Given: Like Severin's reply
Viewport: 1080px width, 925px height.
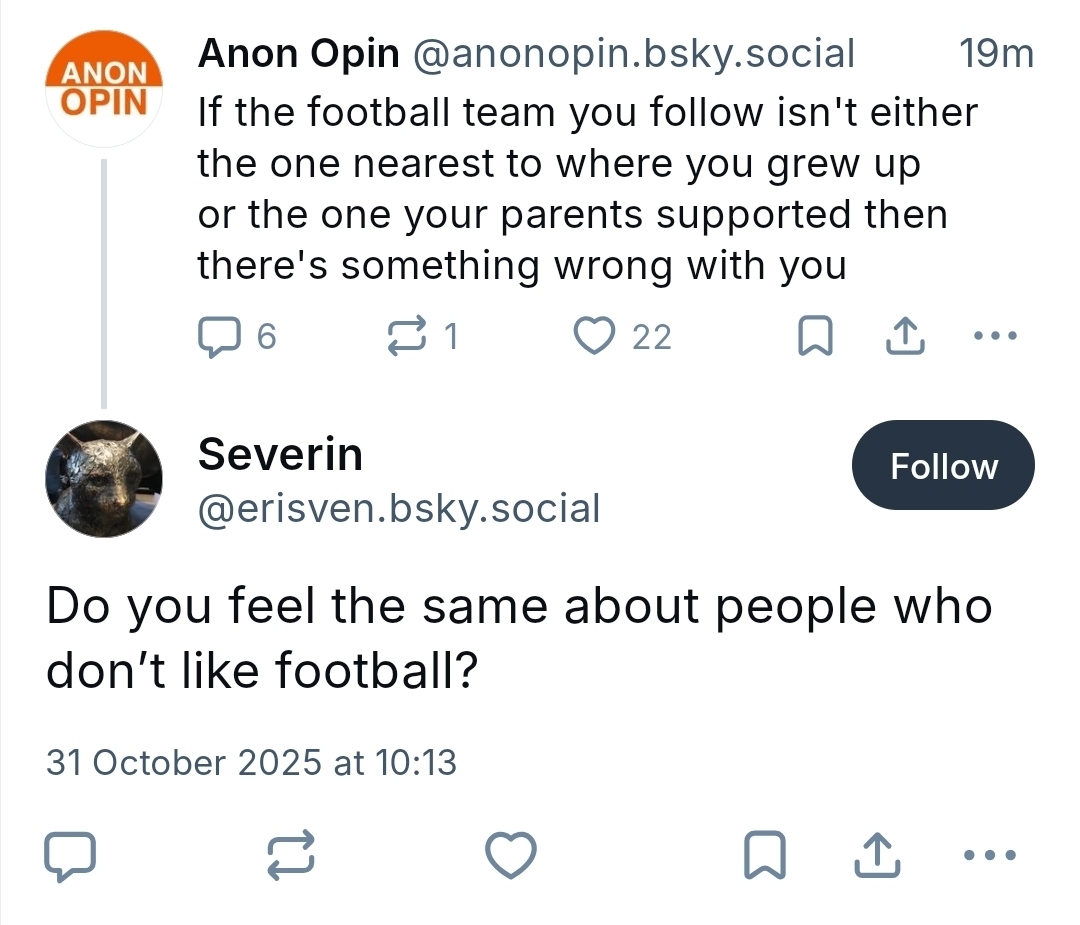Looking at the screenshot, I should tap(511, 856).
